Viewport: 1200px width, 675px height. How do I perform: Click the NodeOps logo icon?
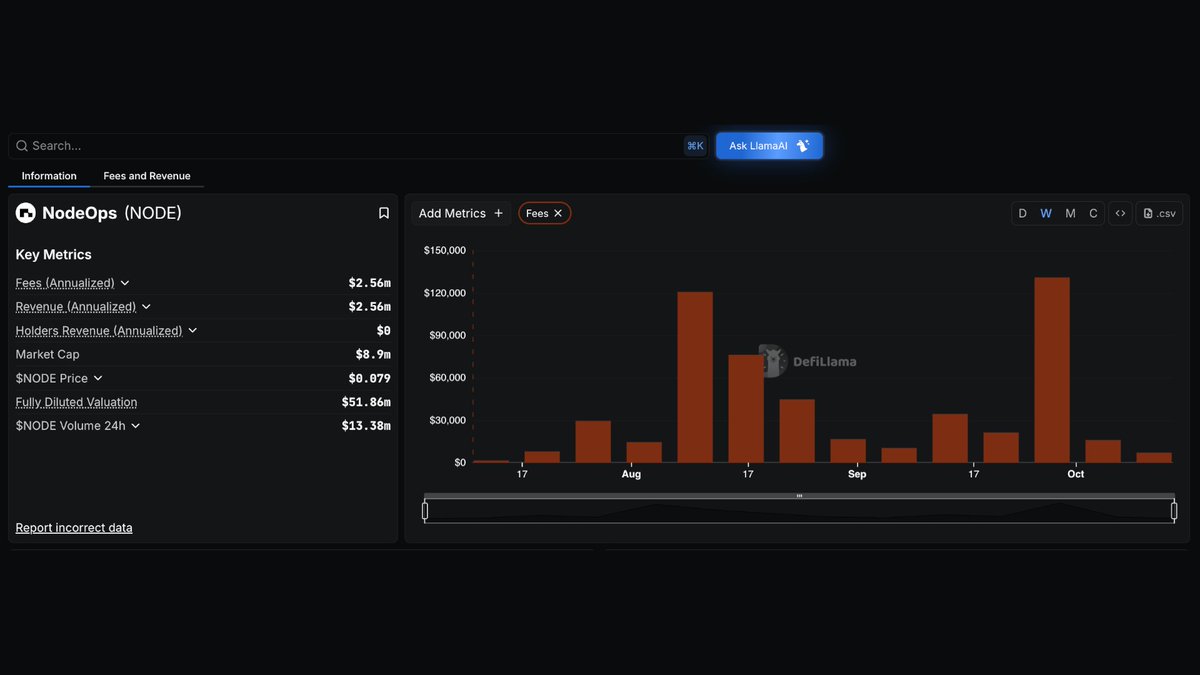tap(25, 213)
